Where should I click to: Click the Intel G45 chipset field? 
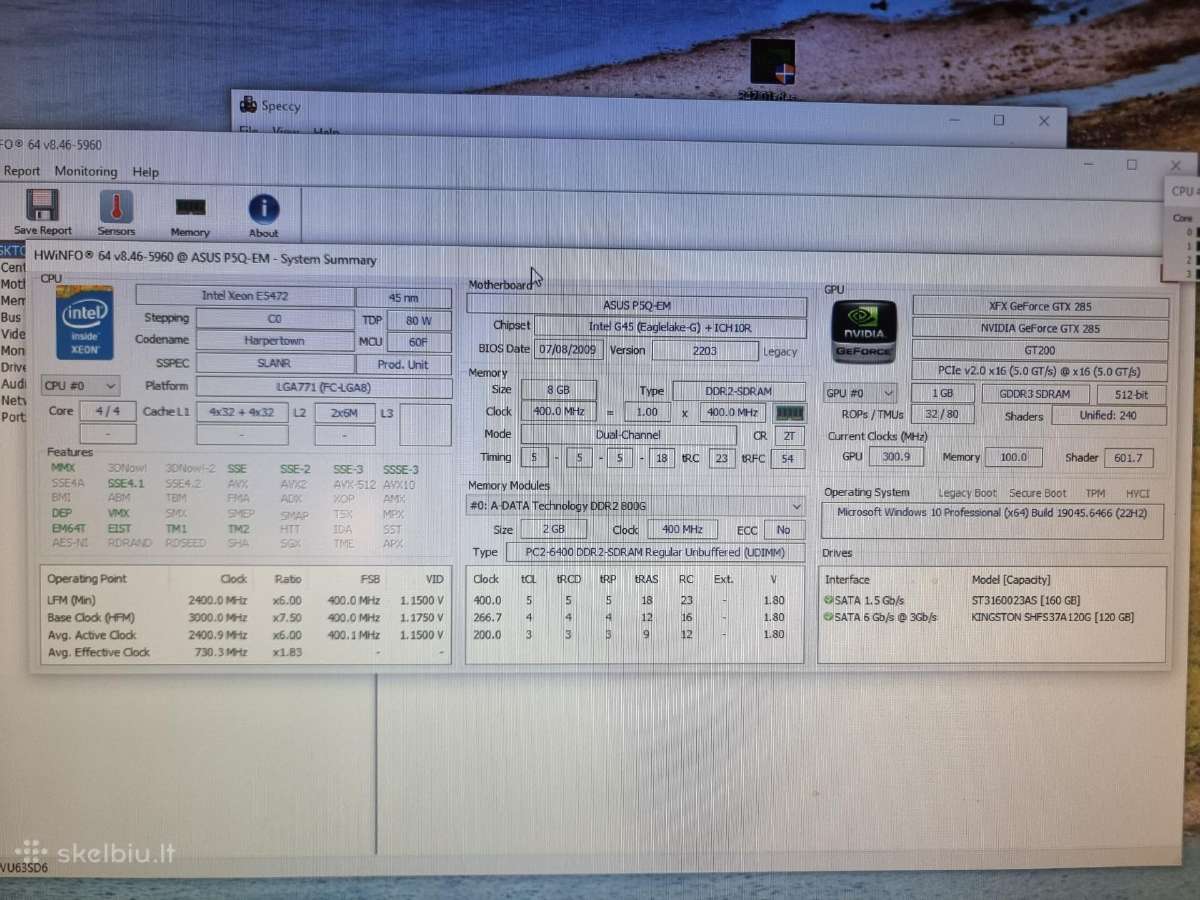670,327
